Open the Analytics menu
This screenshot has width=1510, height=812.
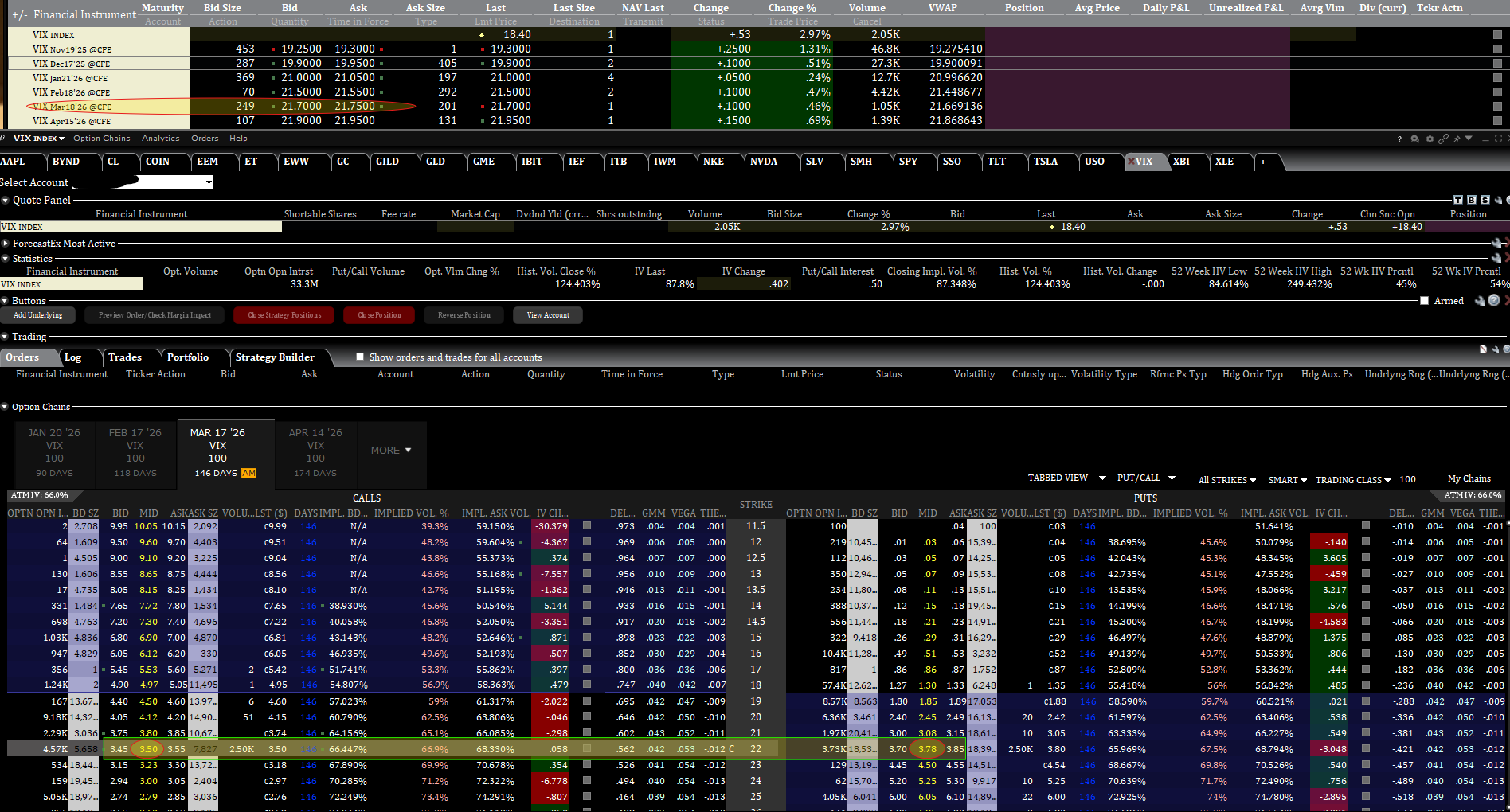[161, 139]
